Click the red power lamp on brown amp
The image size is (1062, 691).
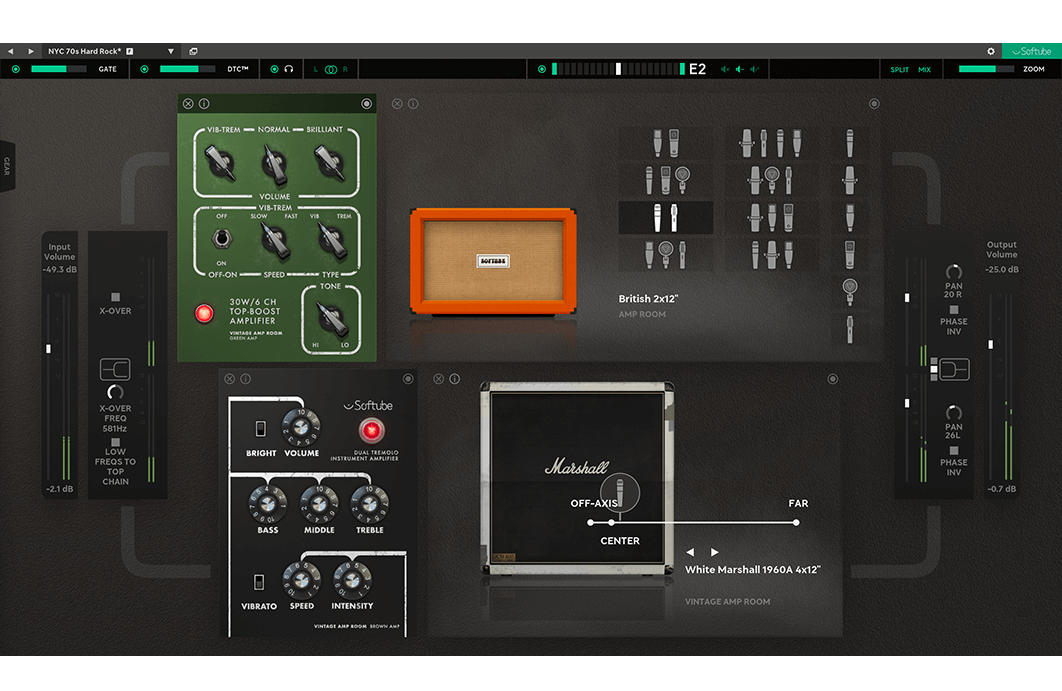coord(370,430)
